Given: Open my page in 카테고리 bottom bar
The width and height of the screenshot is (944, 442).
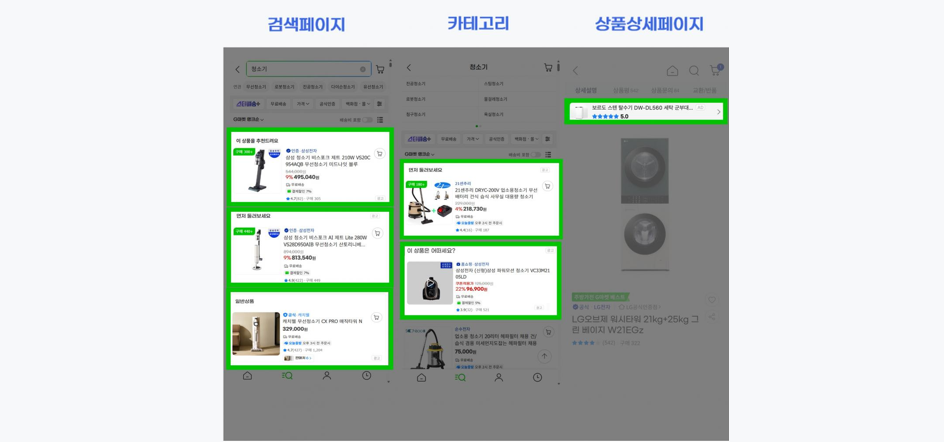Looking at the screenshot, I should (498, 378).
